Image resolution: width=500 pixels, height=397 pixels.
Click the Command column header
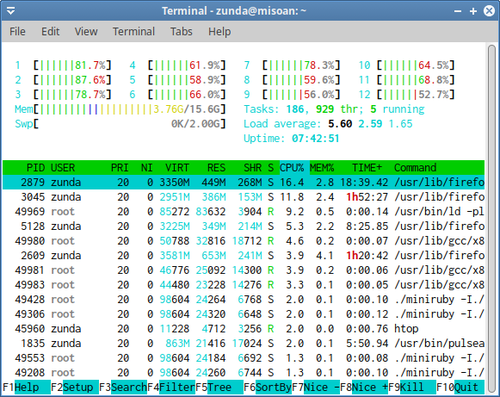point(415,168)
